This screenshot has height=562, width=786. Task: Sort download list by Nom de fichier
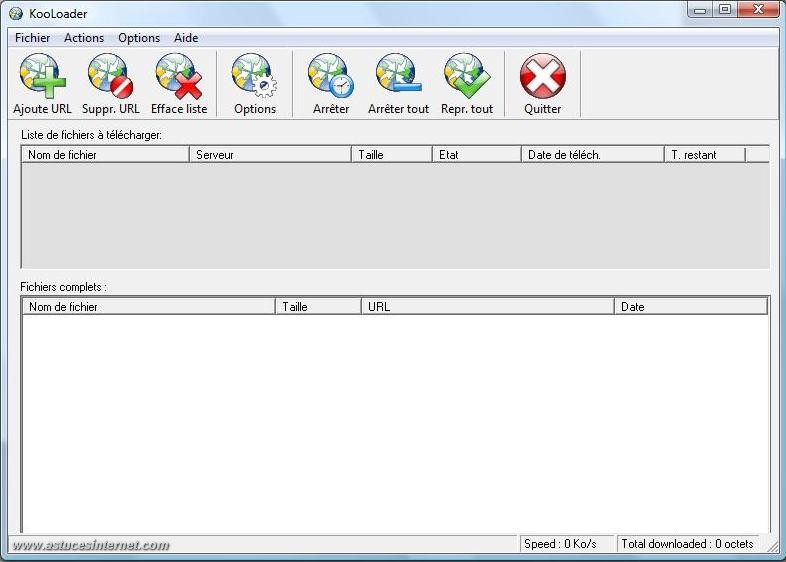pyautogui.click(x=105, y=155)
